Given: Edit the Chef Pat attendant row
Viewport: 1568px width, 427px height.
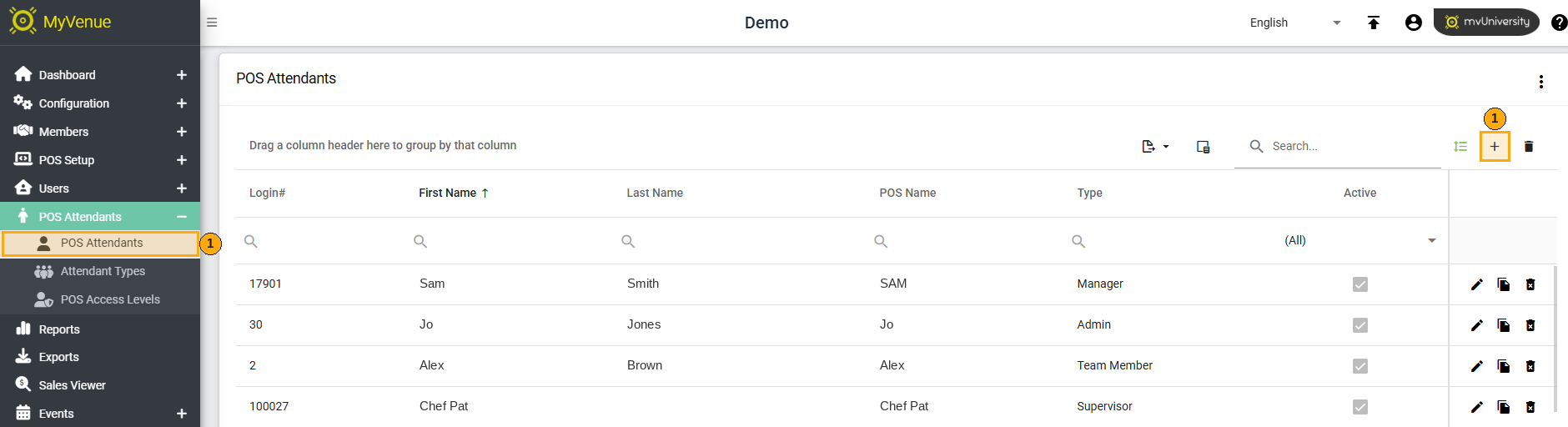Looking at the screenshot, I should click(x=1477, y=407).
